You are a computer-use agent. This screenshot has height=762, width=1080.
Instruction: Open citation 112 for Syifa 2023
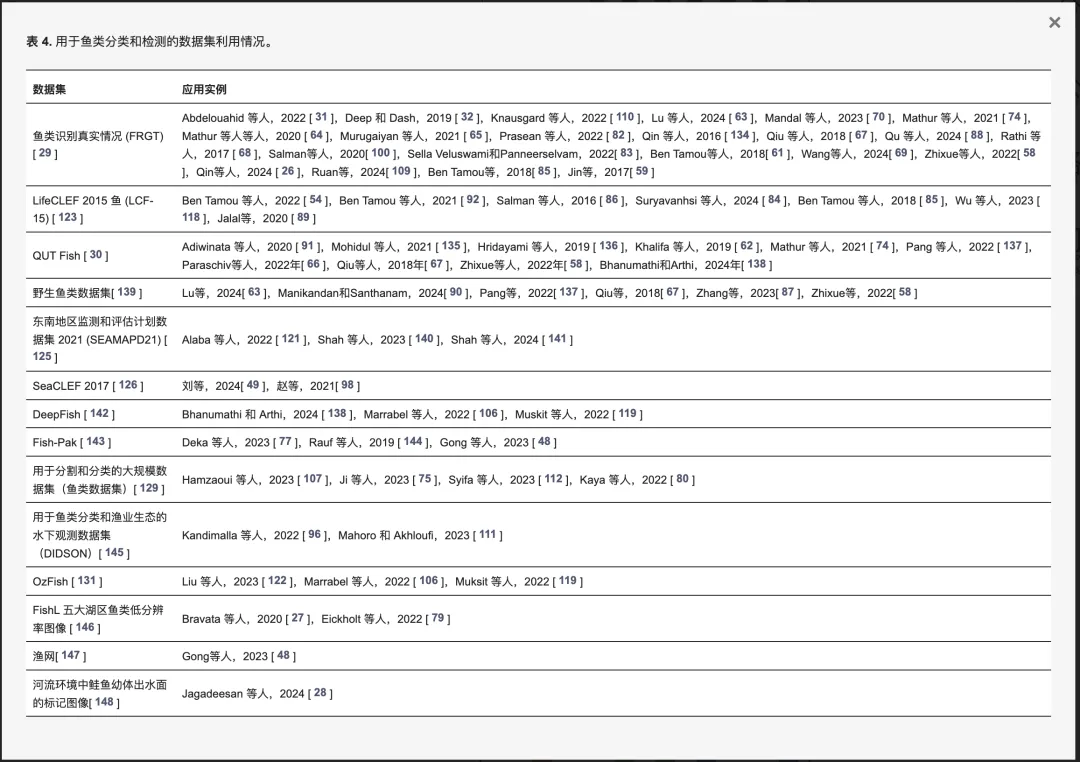pos(553,479)
